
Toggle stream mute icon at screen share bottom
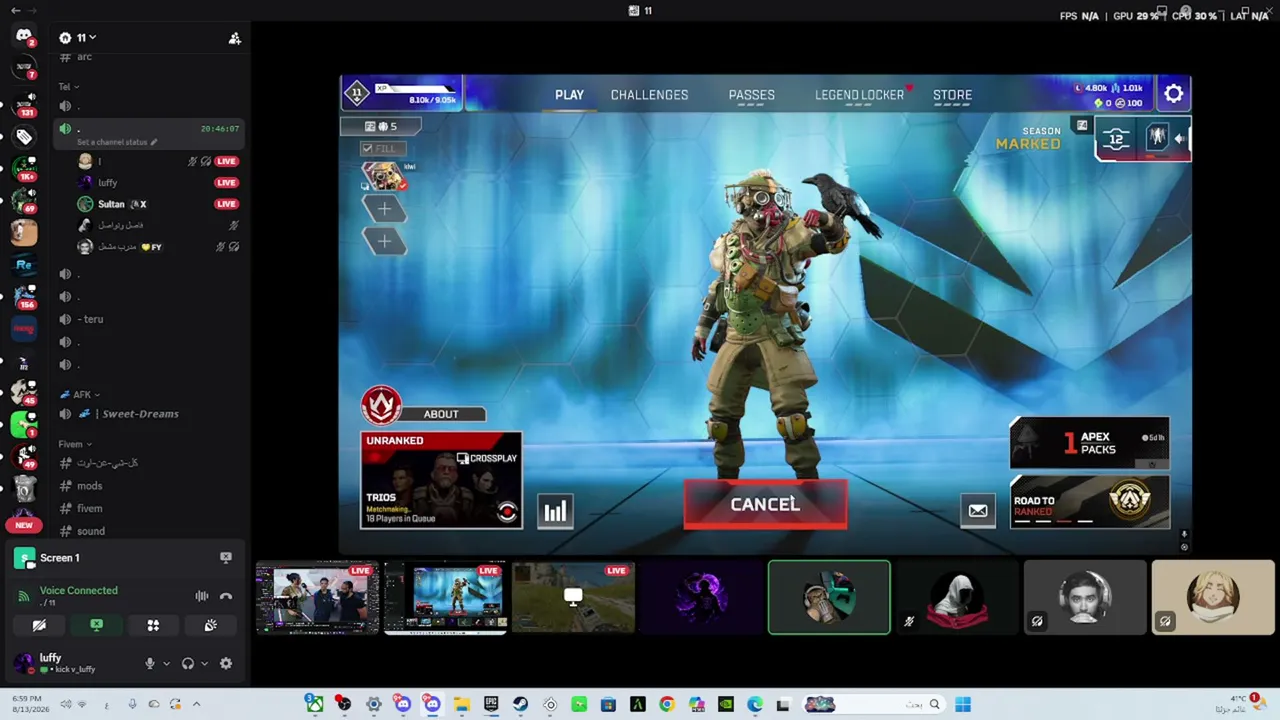[1184, 534]
